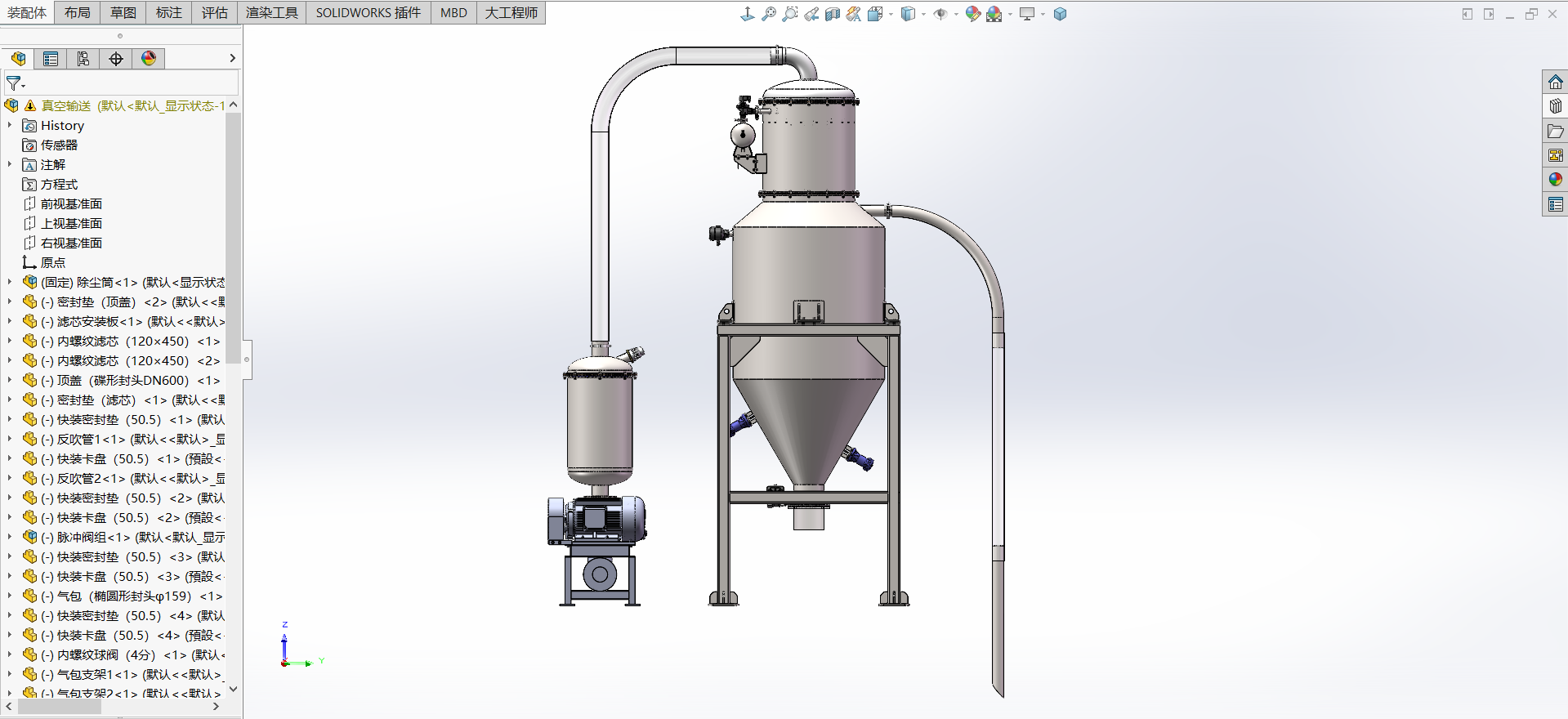Screen dimensions: 1568x719
Task: Expand the History tree node
Action: (x=10, y=125)
